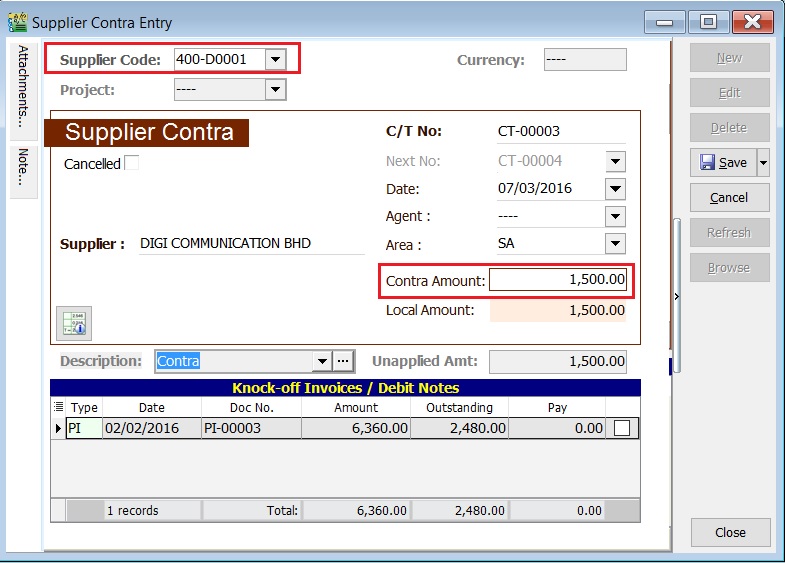The image size is (785, 563).
Task: Click the Currency field
Action: [x=585, y=60]
